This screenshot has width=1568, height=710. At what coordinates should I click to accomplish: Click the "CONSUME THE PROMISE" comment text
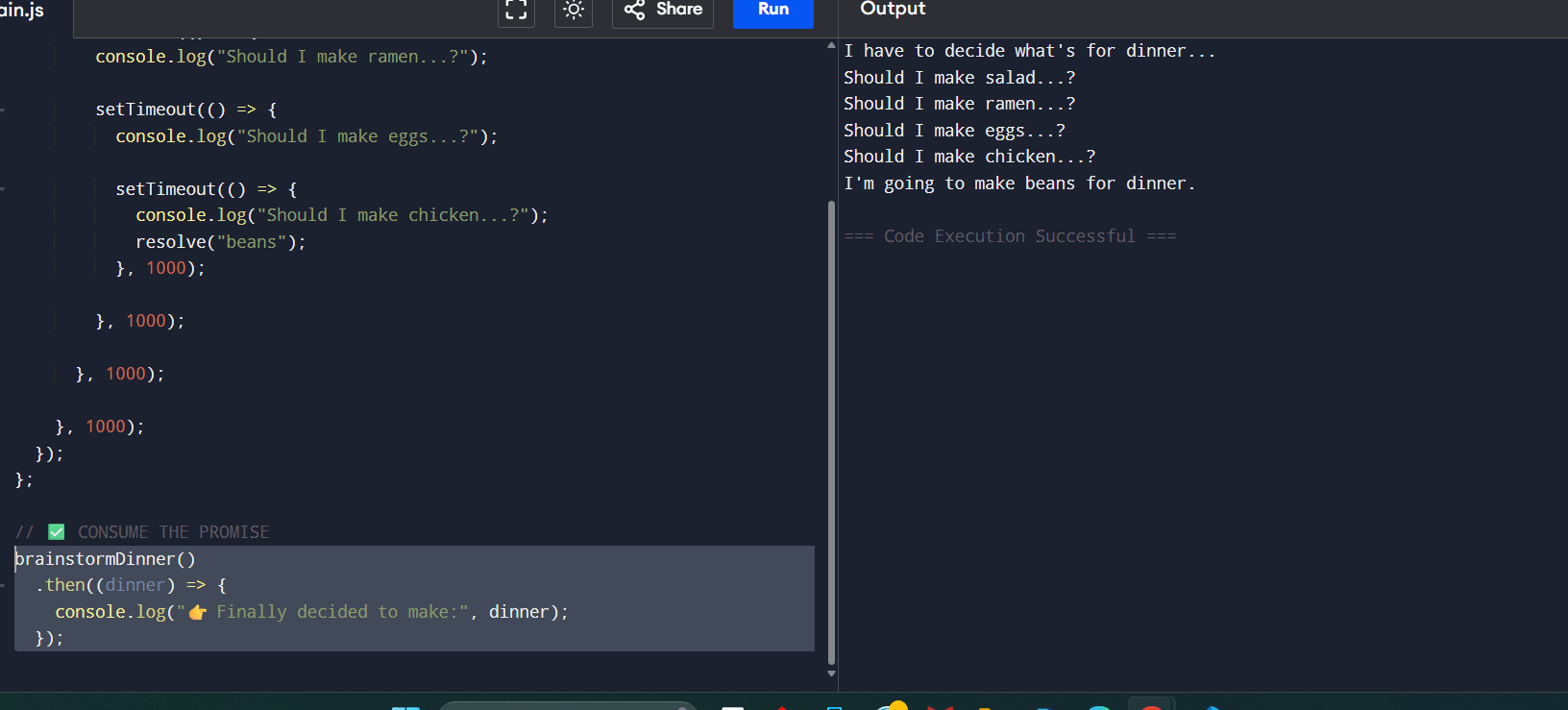[173, 532]
